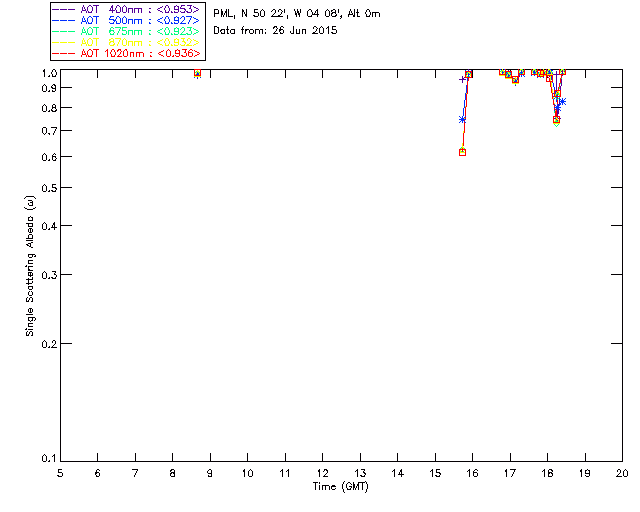Click the 1.0 y-axis tick label
Image resolution: width=640 pixels, height=512 pixels.
point(49,73)
